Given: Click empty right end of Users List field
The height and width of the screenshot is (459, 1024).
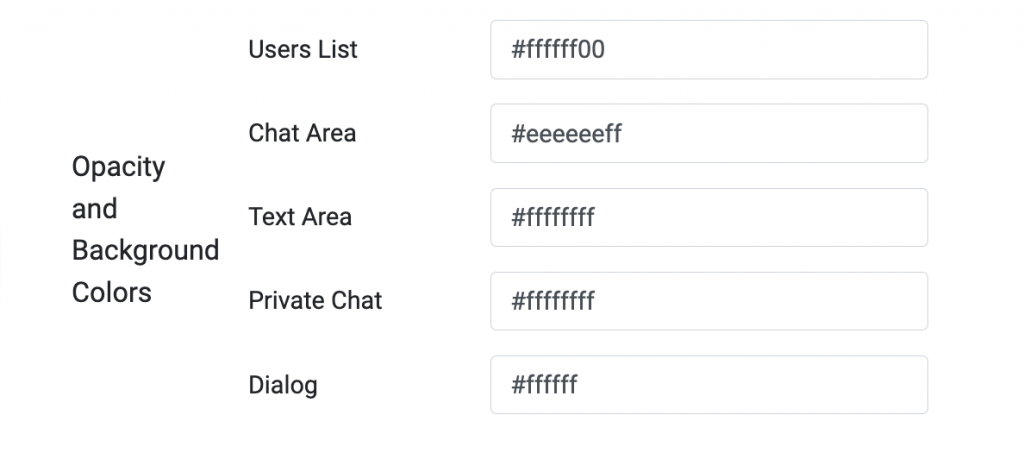Looking at the screenshot, I should point(880,50).
